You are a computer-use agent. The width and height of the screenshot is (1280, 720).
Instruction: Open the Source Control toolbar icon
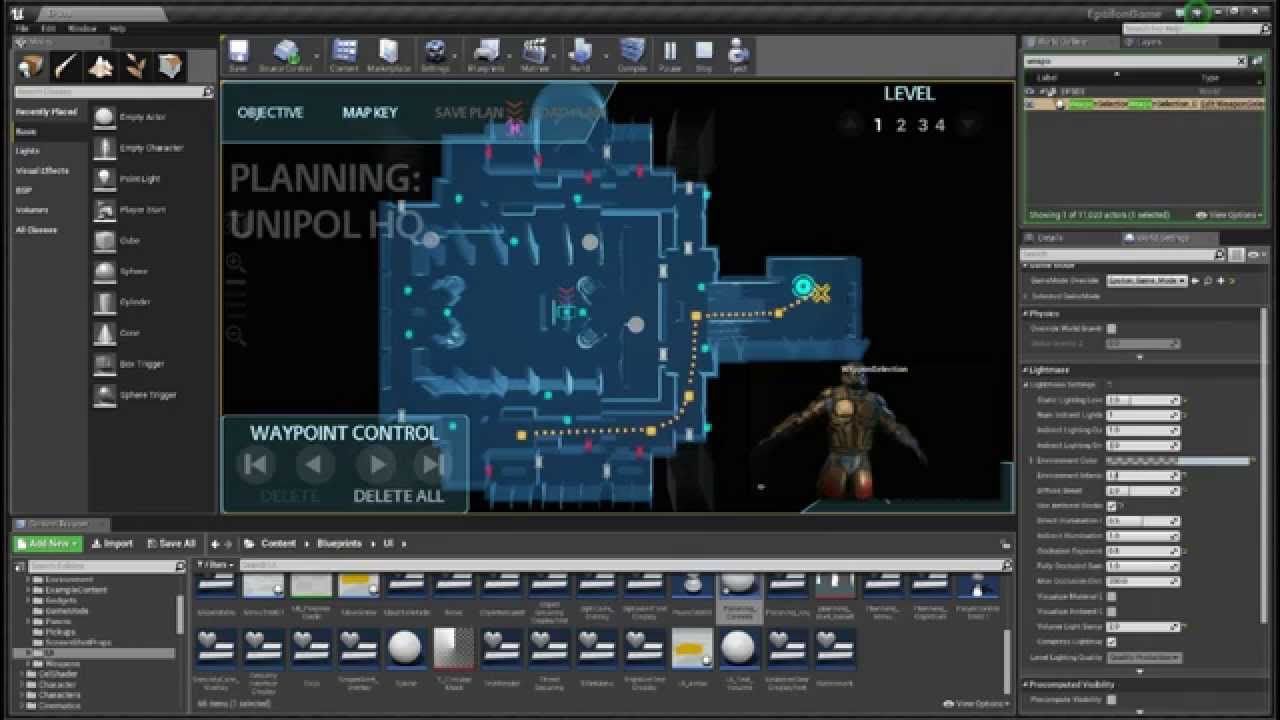pos(286,56)
